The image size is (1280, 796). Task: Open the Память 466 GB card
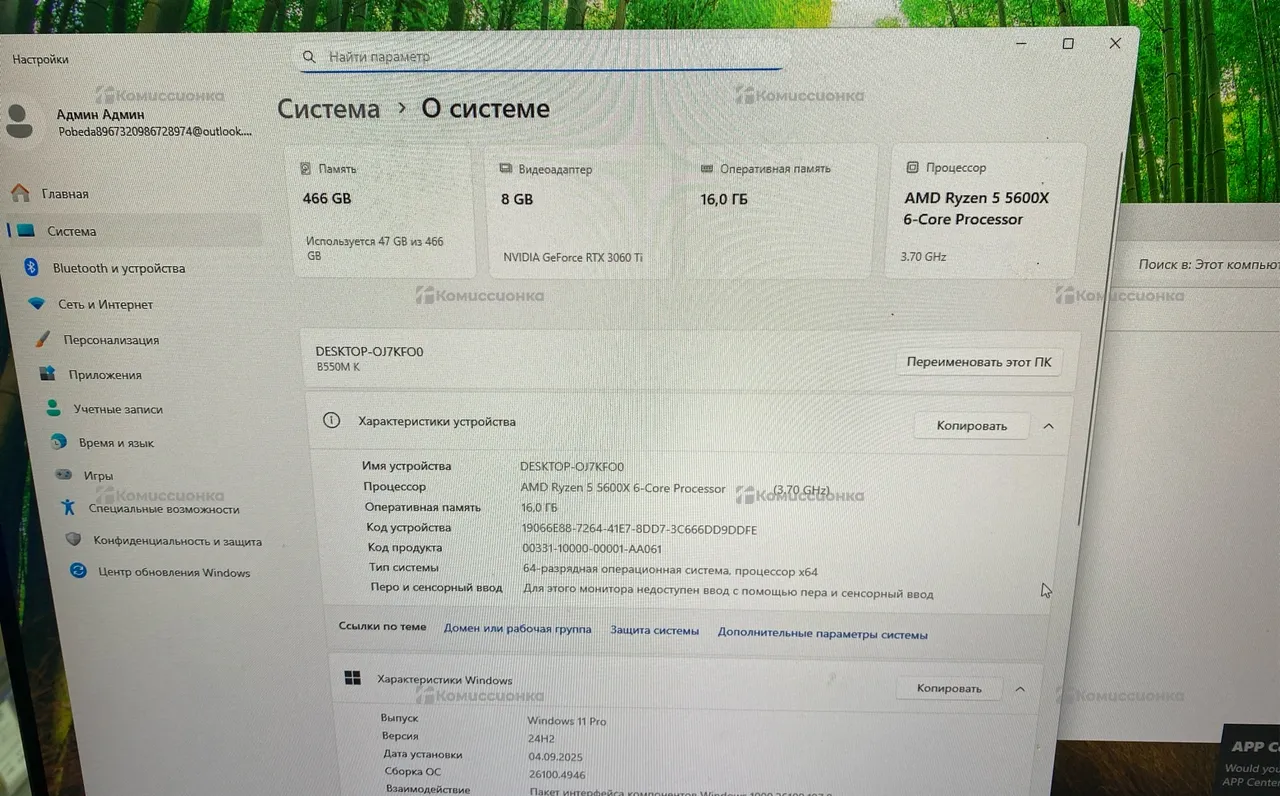(380, 211)
